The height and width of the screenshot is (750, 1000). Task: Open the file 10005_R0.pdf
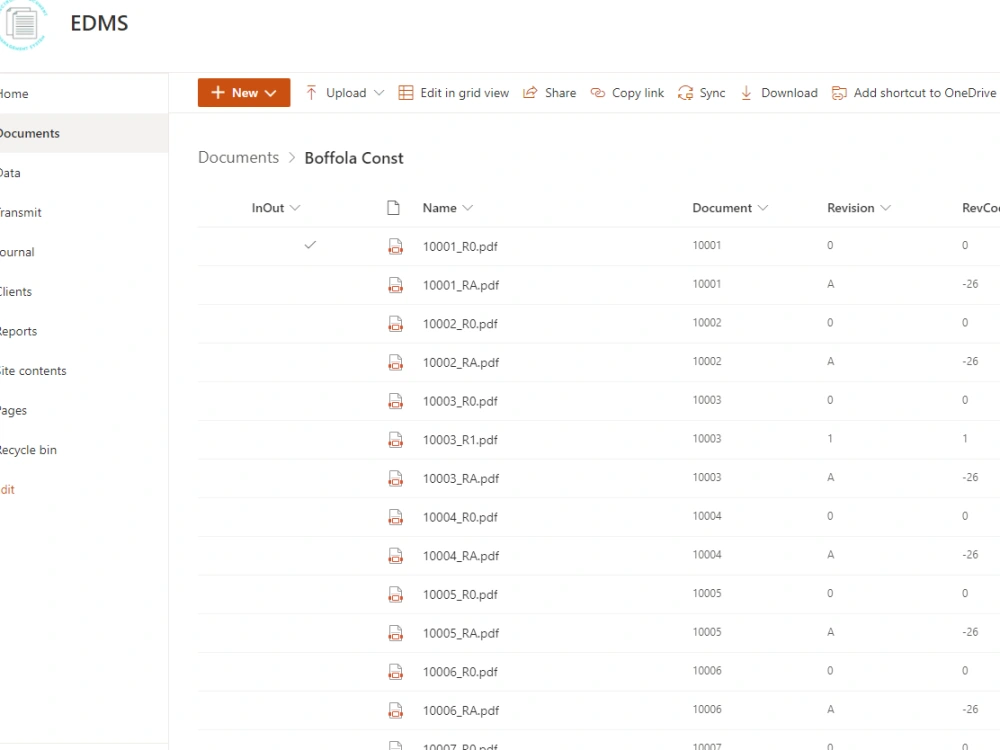pyautogui.click(x=460, y=594)
